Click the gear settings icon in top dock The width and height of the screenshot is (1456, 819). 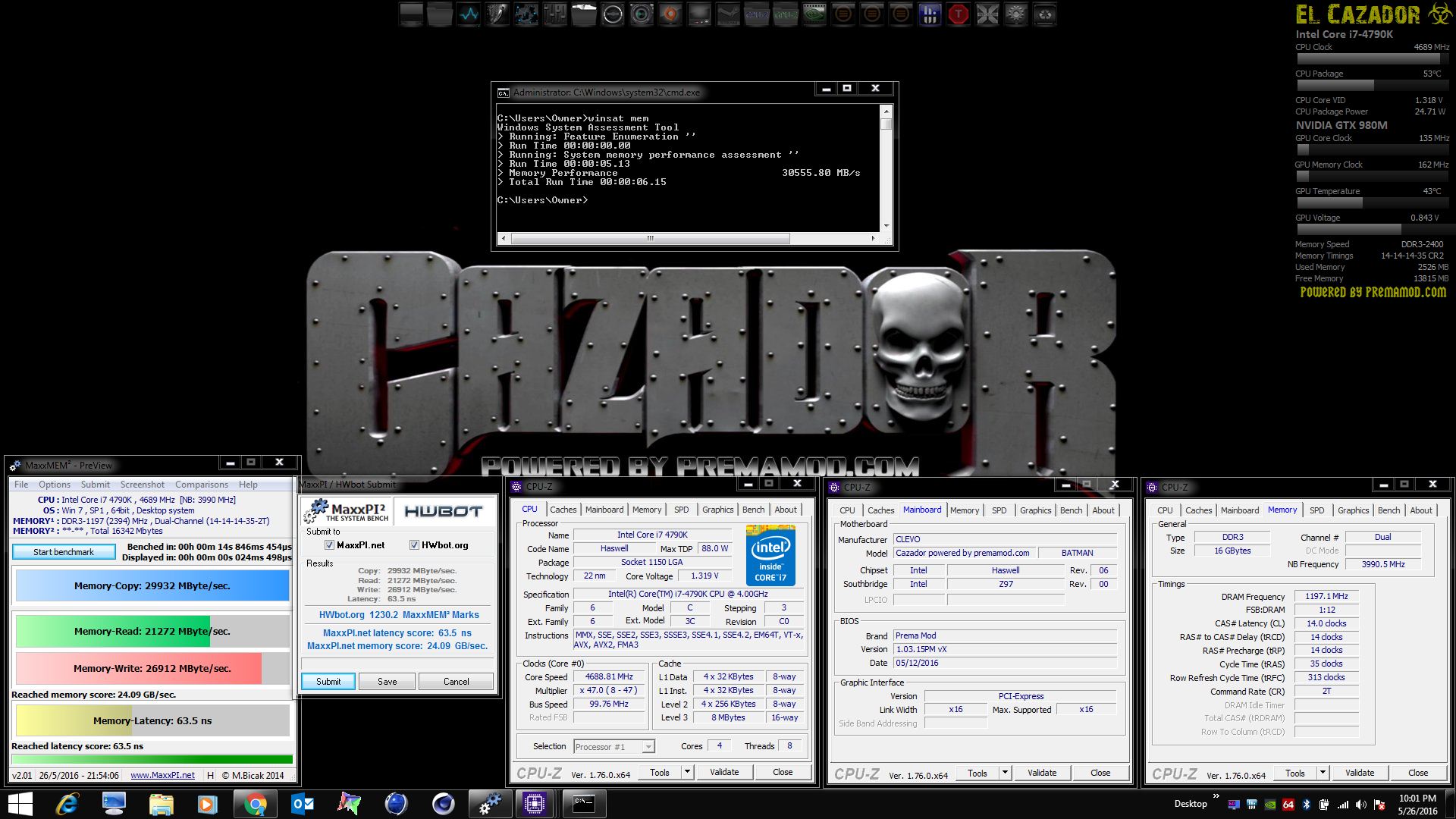[1016, 14]
